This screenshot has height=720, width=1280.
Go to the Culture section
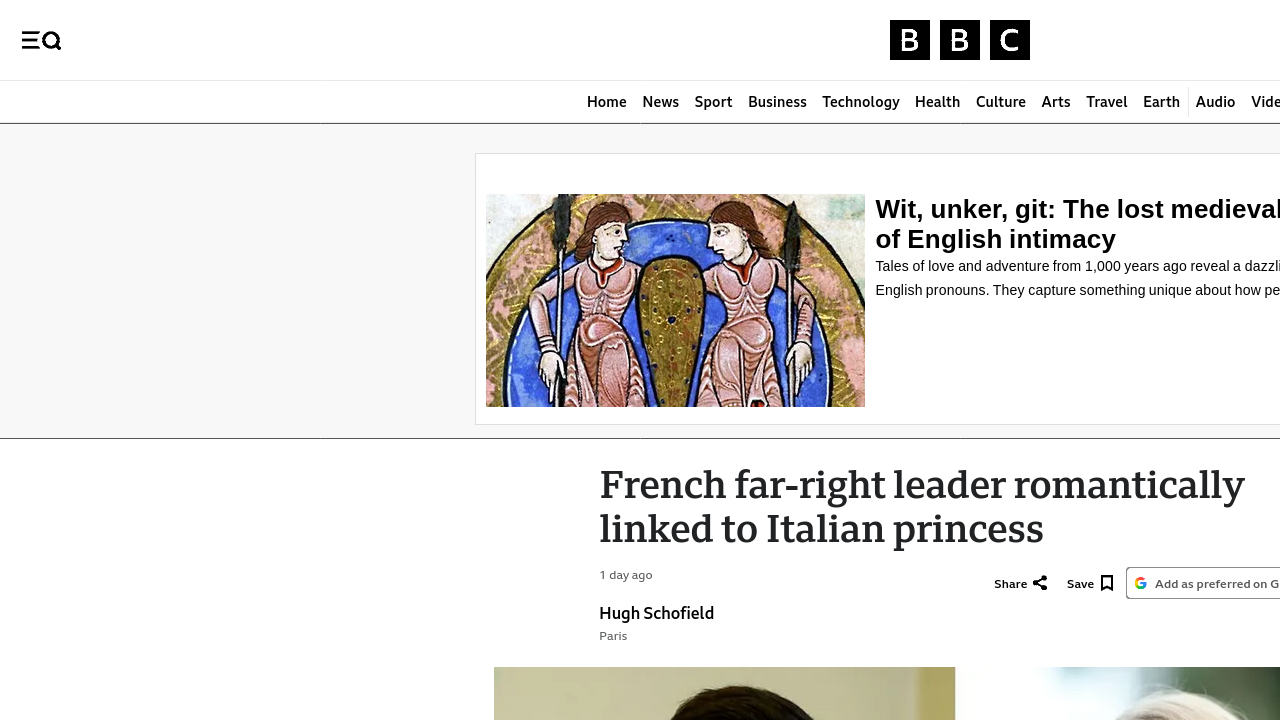pyautogui.click(x=1000, y=102)
